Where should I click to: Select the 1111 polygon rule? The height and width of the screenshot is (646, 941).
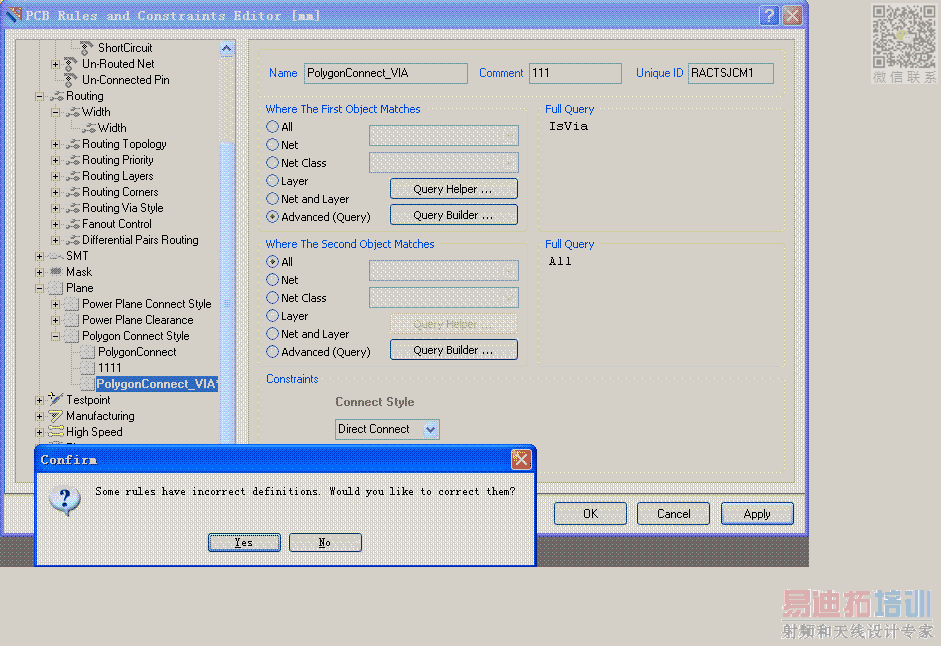(110, 367)
